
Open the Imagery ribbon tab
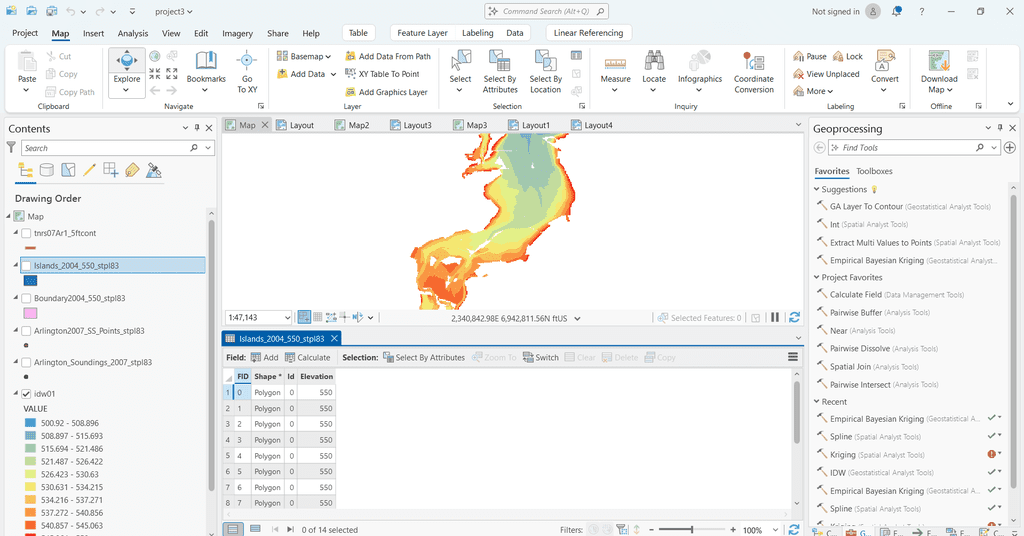coord(237,33)
